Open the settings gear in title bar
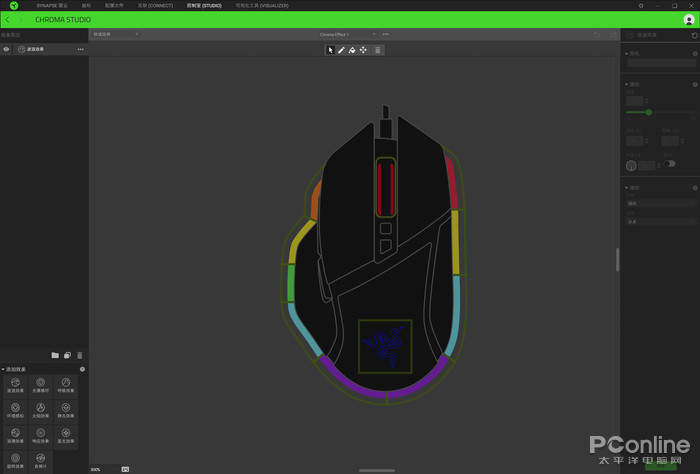Viewport: 700px width, 474px height. click(641, 6)
